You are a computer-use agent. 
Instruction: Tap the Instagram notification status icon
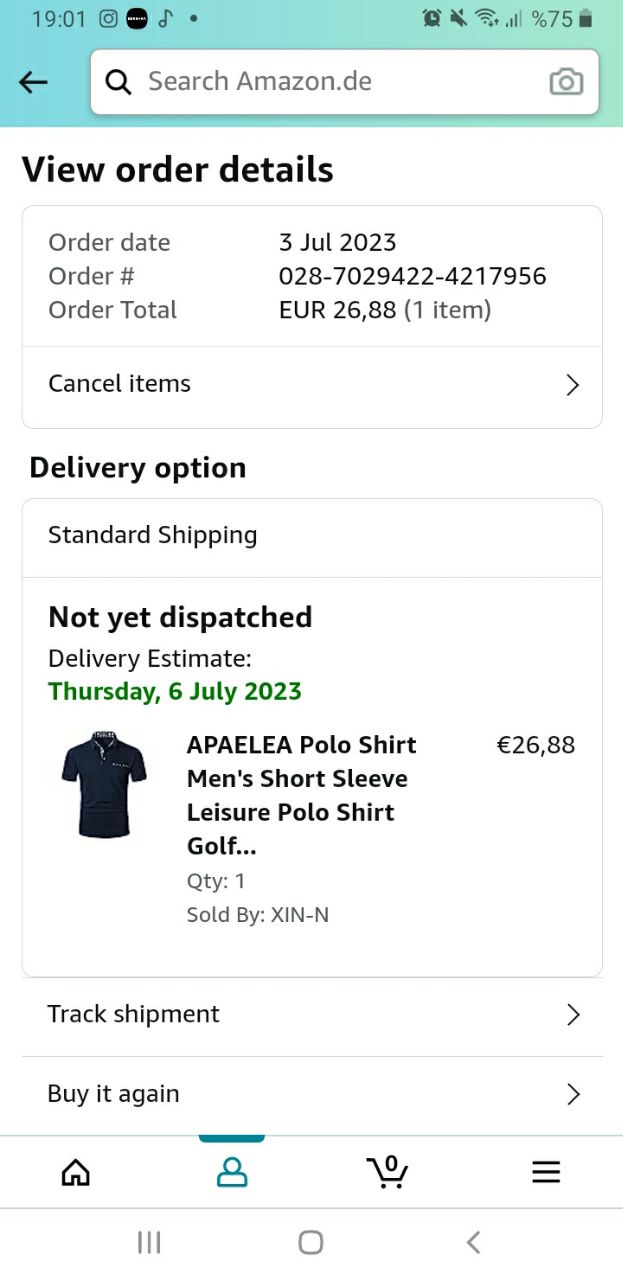(109, 18)
